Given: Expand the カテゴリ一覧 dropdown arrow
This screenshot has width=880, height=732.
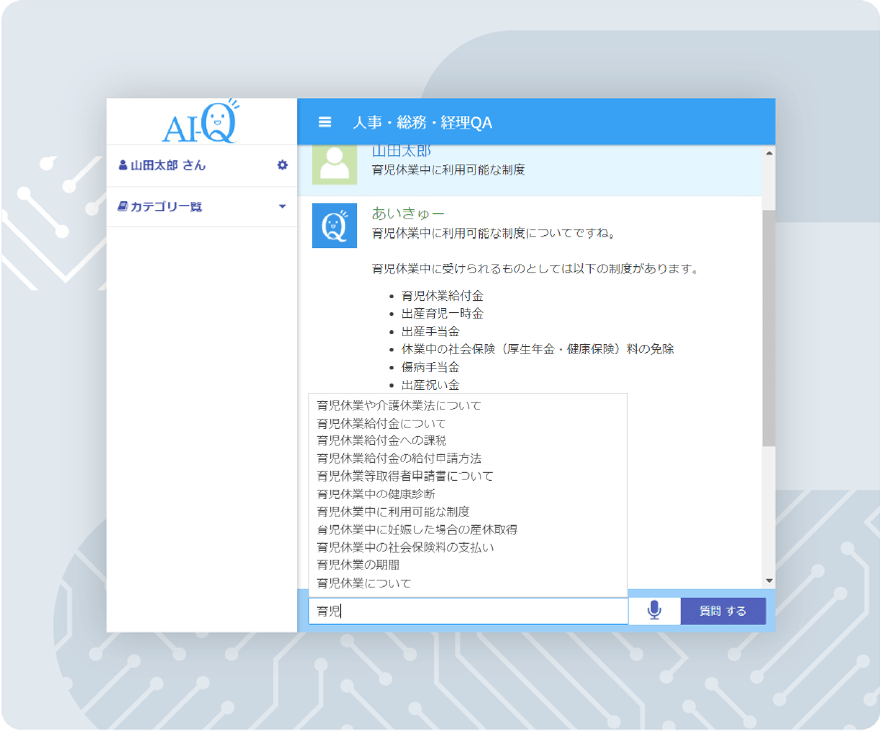Looking at the screenshot, I should (x=282, y=207).
